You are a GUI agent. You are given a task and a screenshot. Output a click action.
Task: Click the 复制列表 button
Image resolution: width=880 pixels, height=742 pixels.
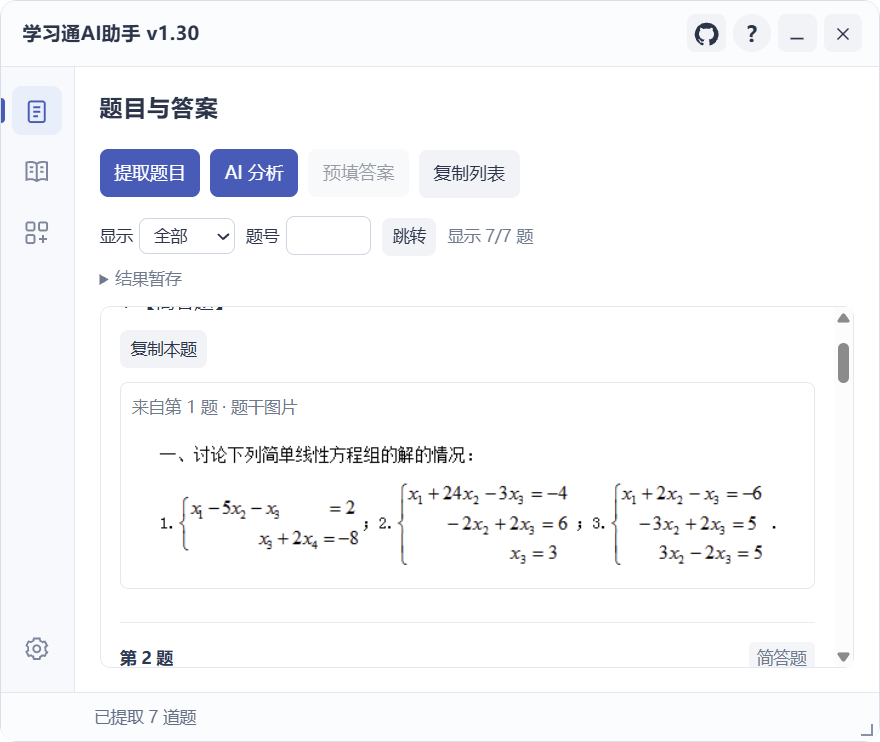tap(469, 173)
